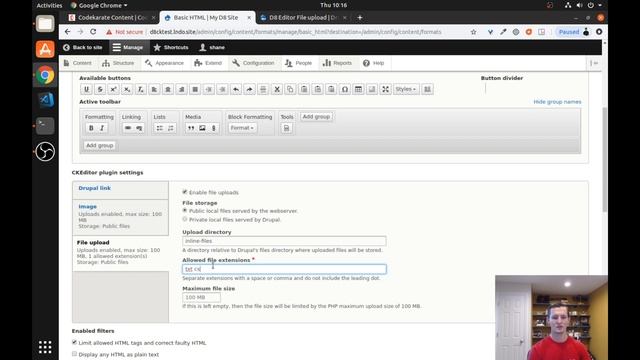Click the Hide group names link
640x360 pixels.
click(x=557, y=102)
